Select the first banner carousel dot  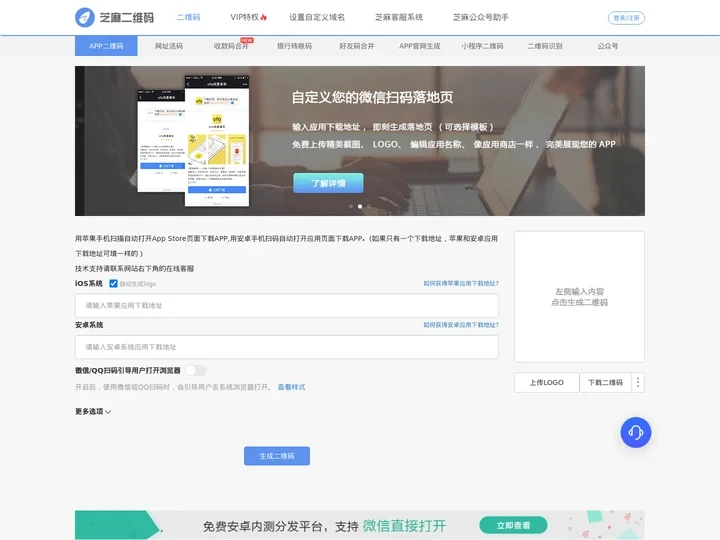click(x=351, y=207)
